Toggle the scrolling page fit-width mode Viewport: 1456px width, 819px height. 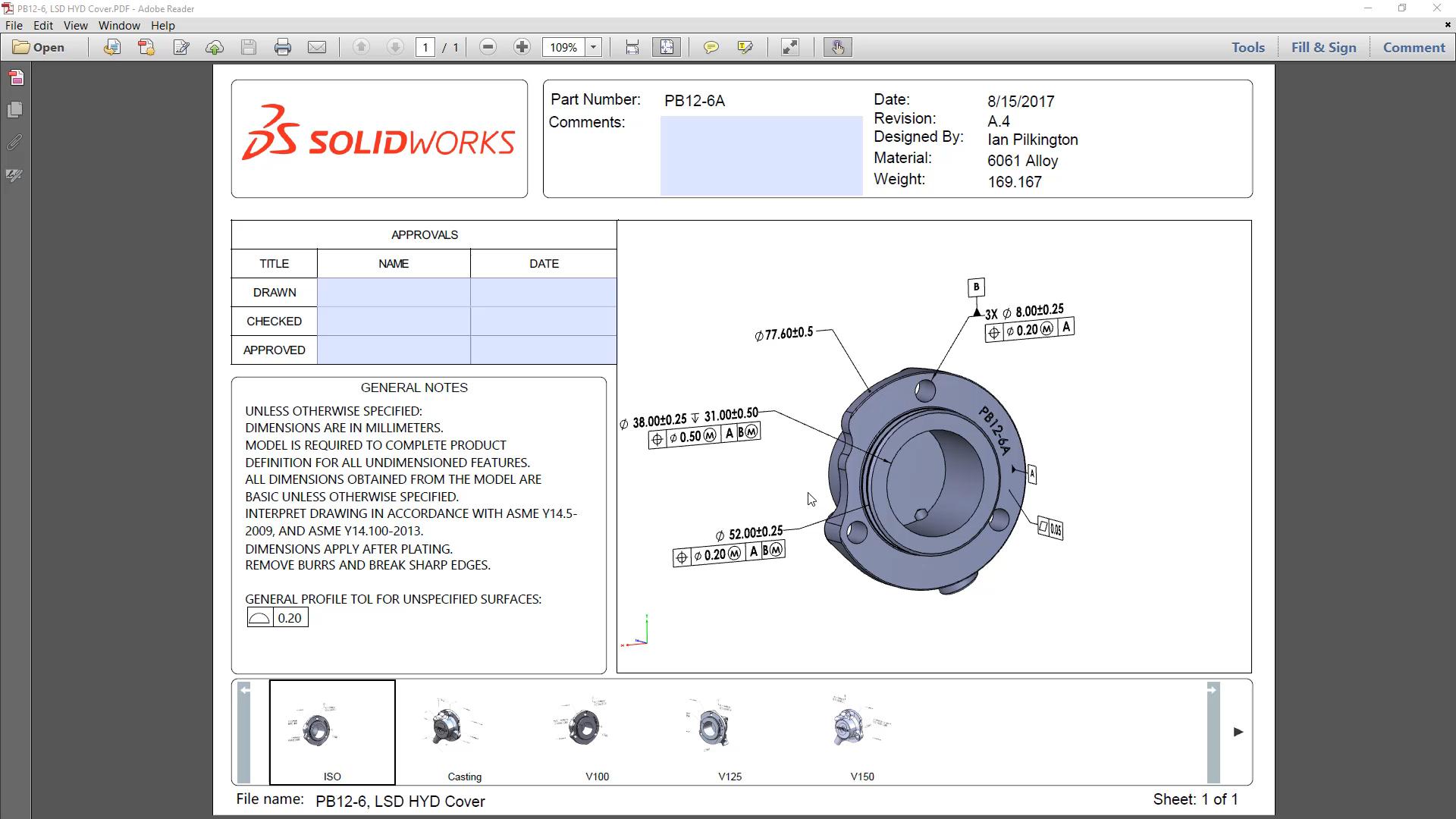[632, 47]
